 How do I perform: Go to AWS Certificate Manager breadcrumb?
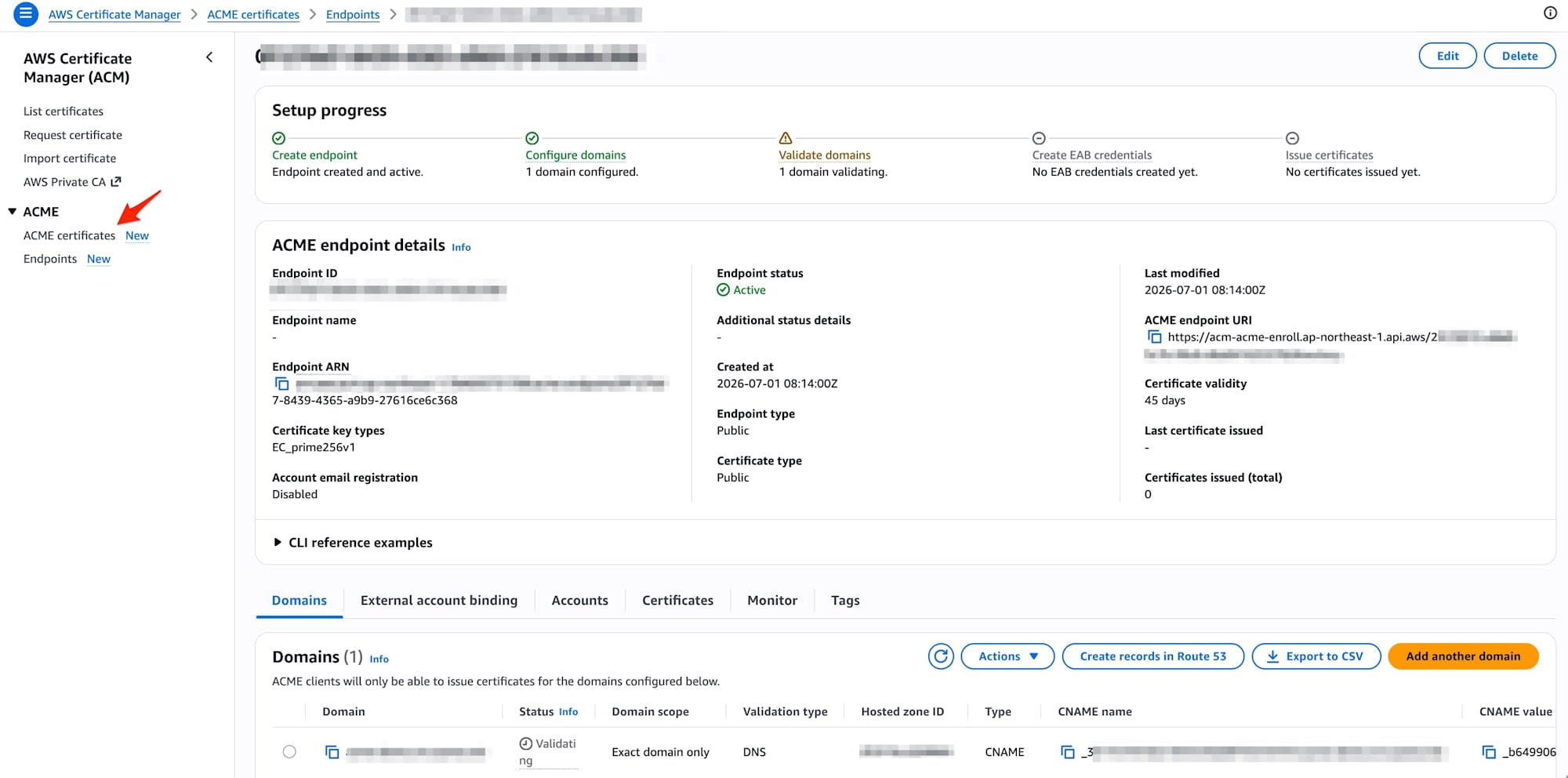click(114, 14)
